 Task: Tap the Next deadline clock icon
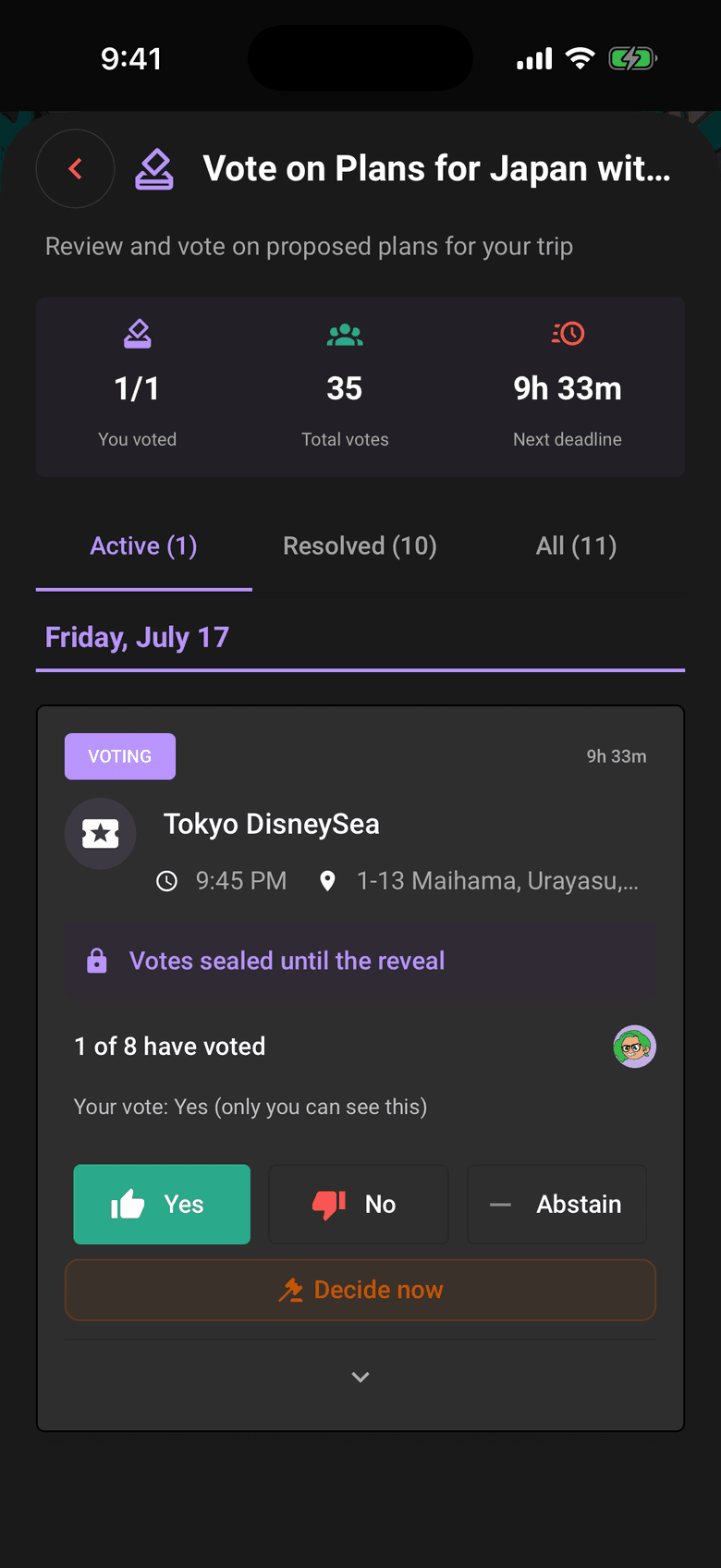tap(568, 334)
